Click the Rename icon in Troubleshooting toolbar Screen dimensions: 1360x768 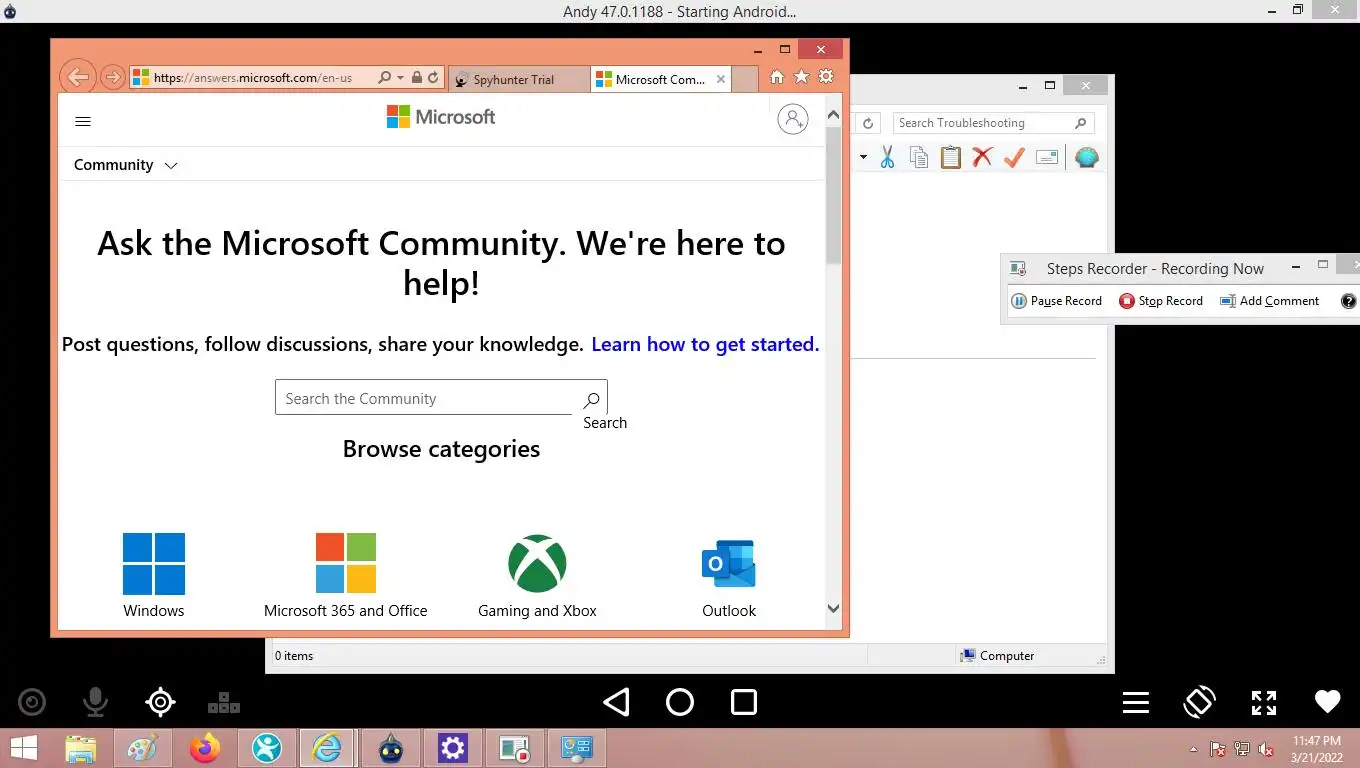tap(1047, 157)
